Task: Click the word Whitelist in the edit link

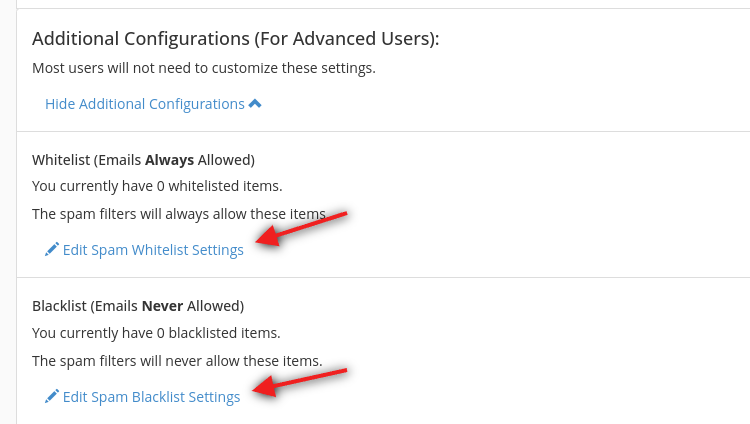Action: tap(160, 250)
